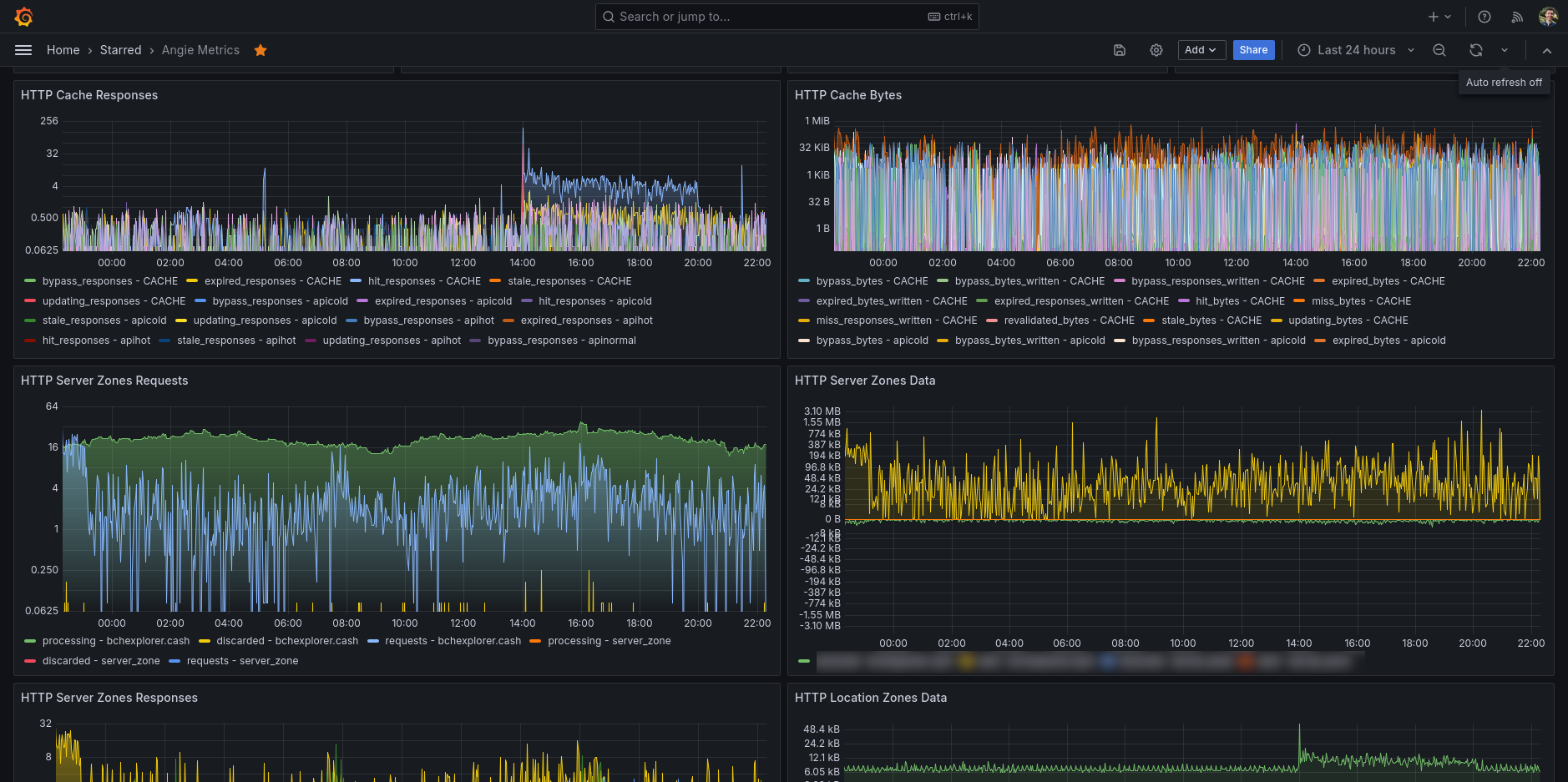Toggle hit_responses - CACHE series in legend
This screenshot has width=1568, height=782.
click(x=424, y=281)
